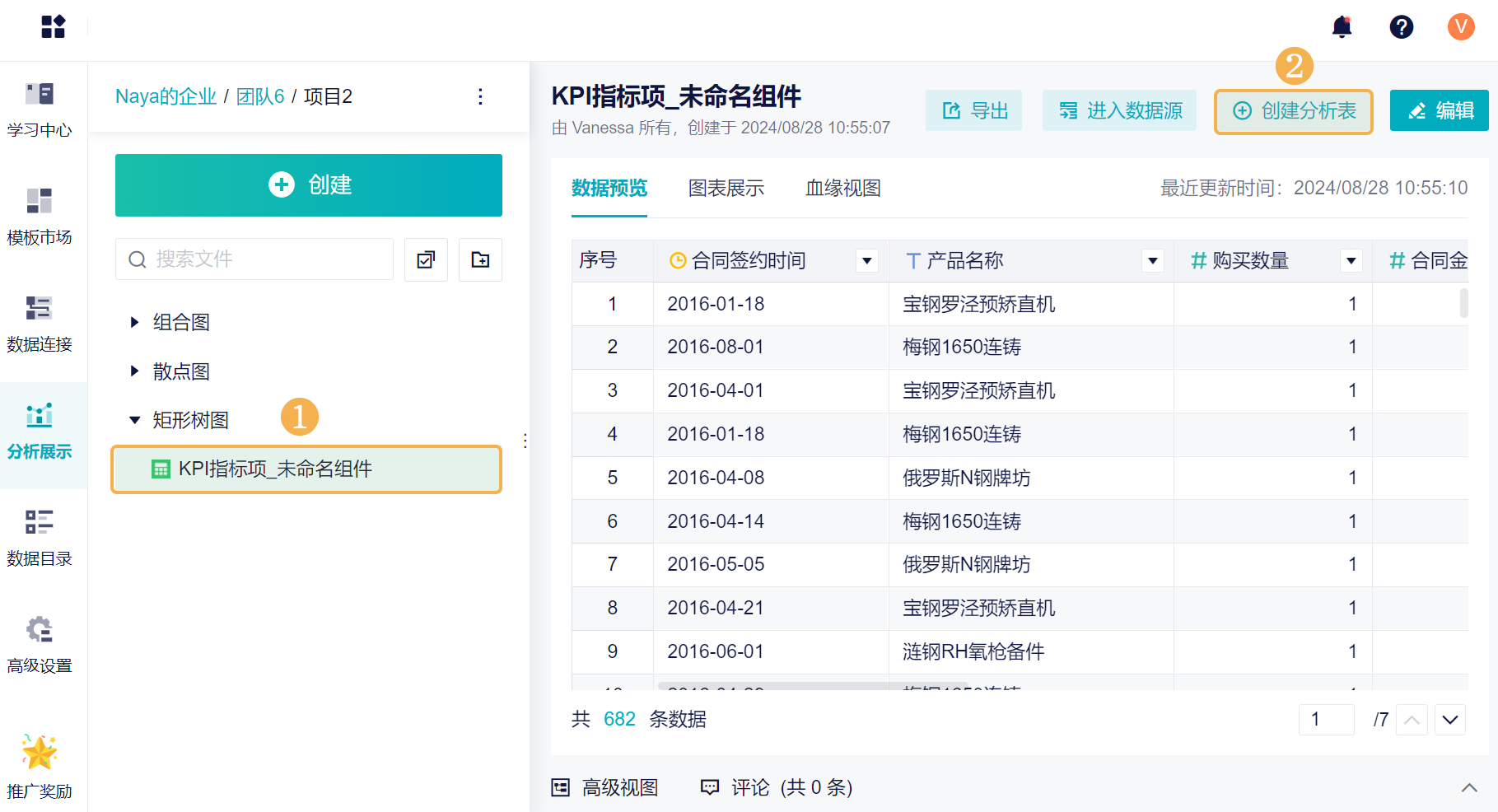Image resolution: width=1498 pixels, height=812 pixels.
Task: Click the help question mark icon
Action: click(x=1401, y=27)
